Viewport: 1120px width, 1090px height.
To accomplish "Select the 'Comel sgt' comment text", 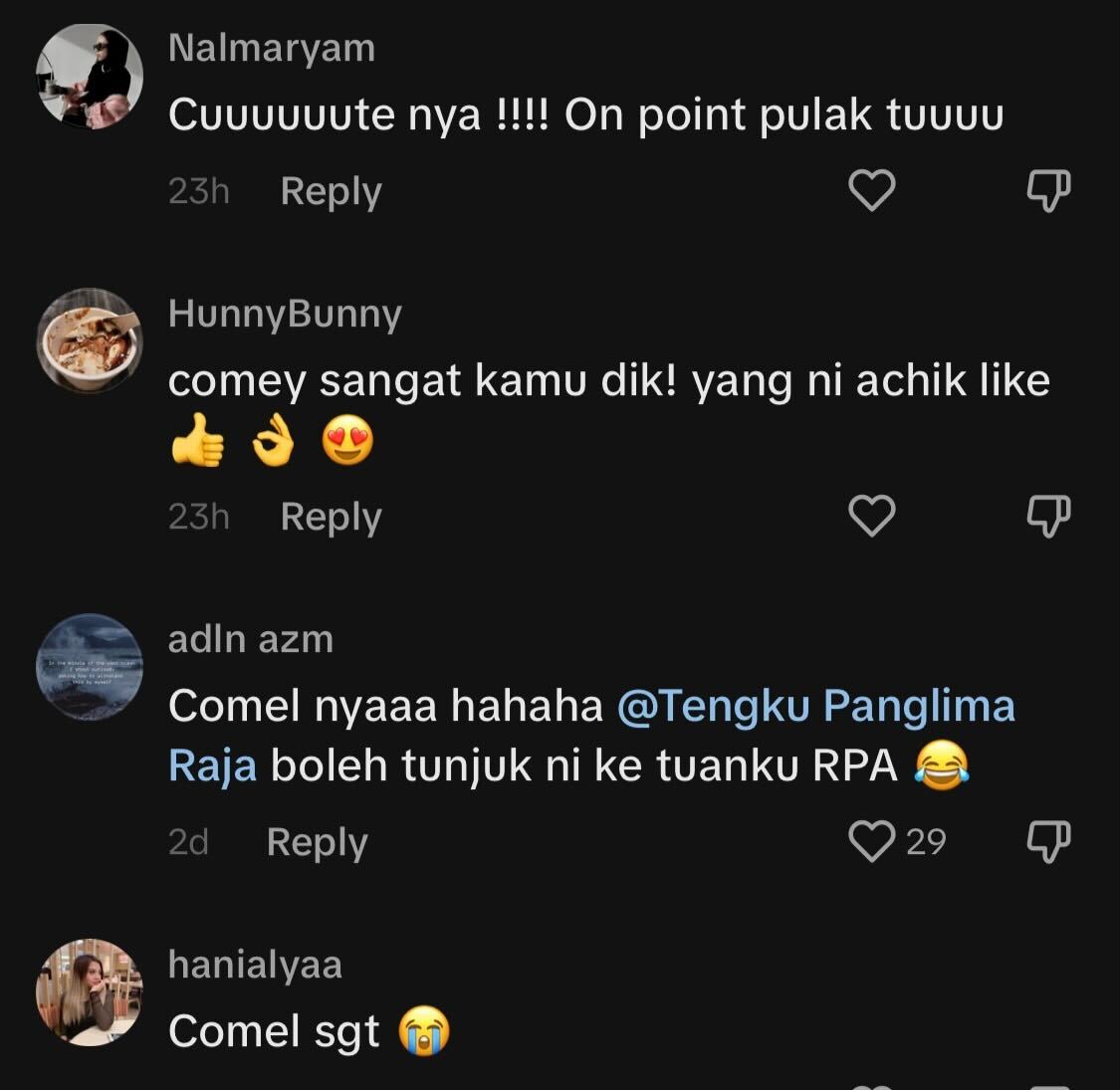I will (x=274, y=1031).
